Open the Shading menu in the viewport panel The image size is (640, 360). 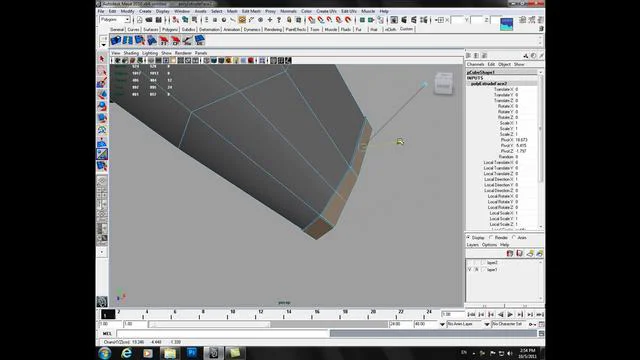[131, 53]
